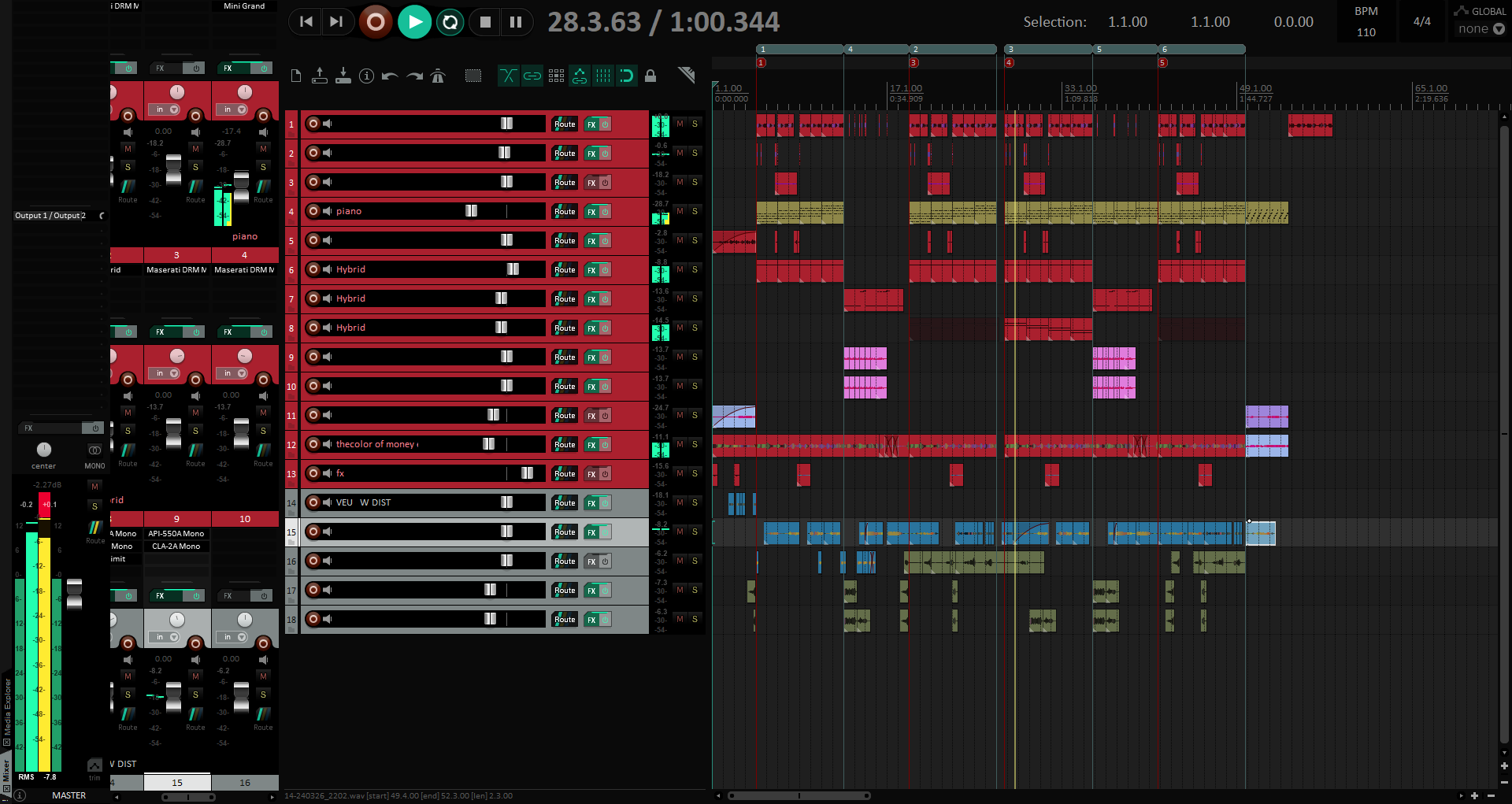Click timeline marker 3 in the ruler
This screenshot has height=804, width=1512.
pyautogui.click(x=913, y=63)
